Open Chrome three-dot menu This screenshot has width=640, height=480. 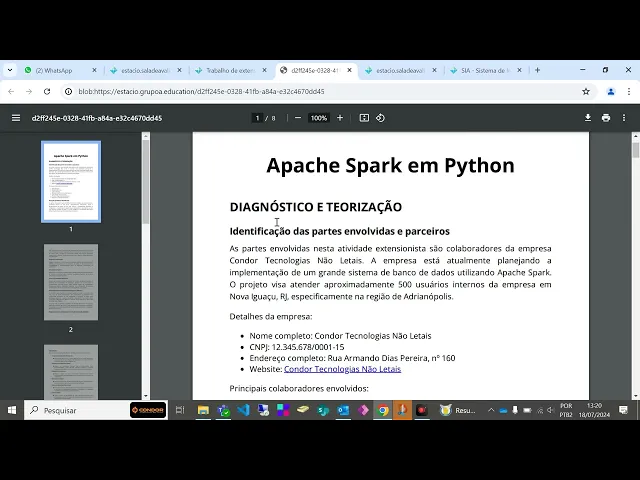click(x=629, y=91)
